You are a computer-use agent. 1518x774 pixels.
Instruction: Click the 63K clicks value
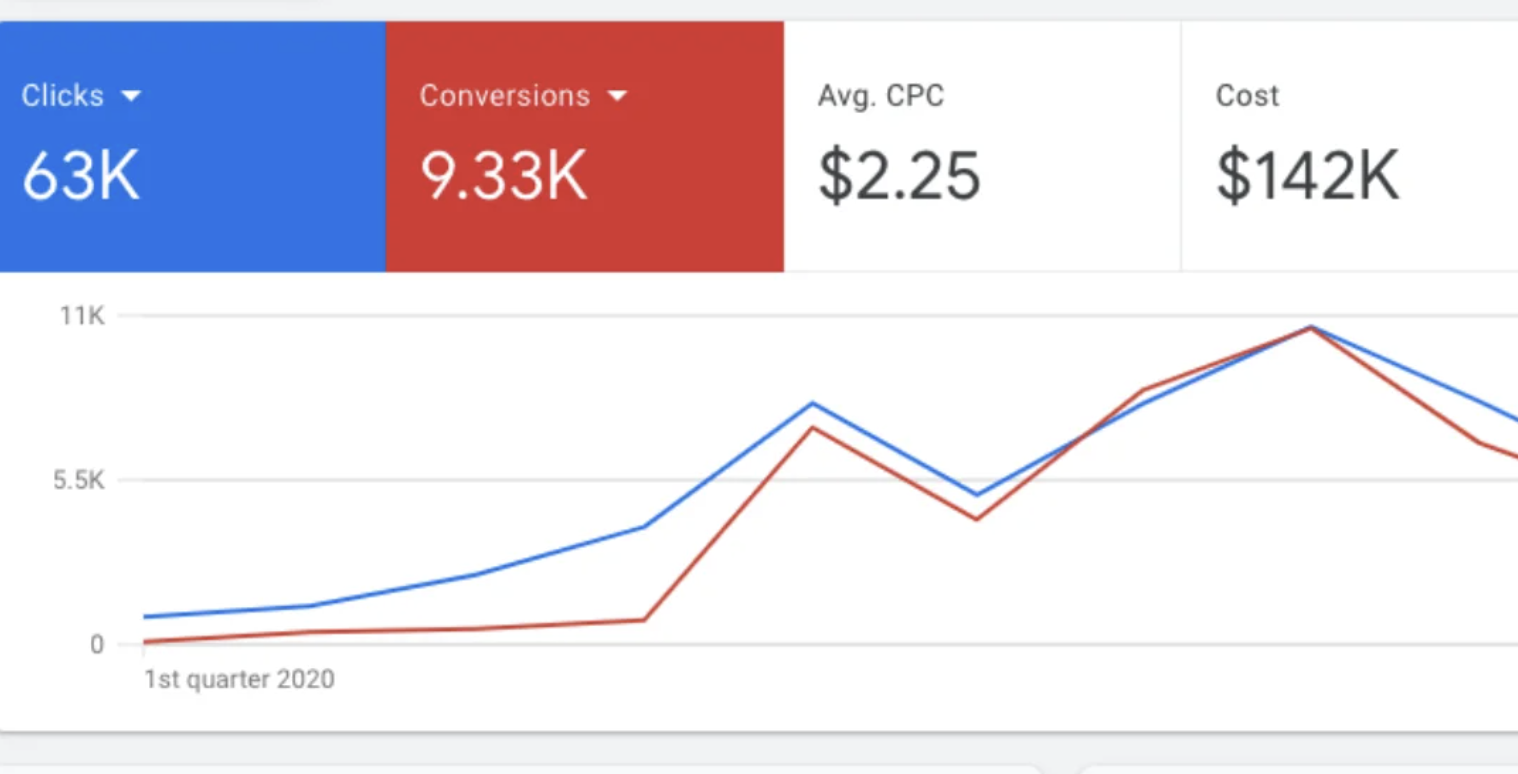point(80,177)
